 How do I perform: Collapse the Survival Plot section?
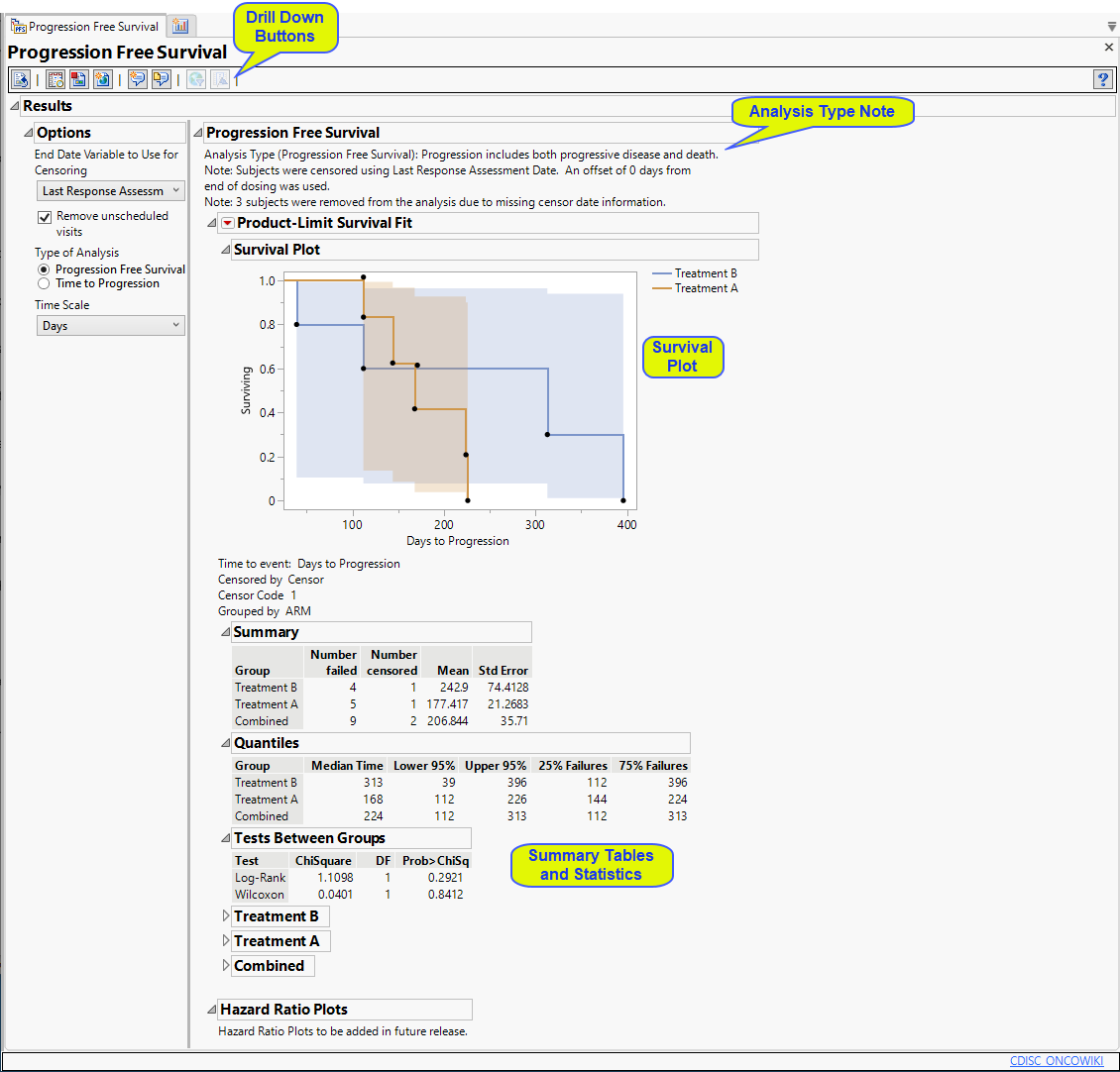[x=226, y=250]
